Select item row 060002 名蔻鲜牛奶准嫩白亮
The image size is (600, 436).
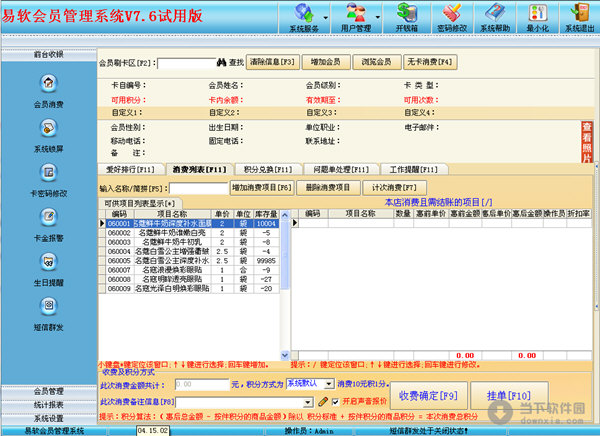(189, 233)
